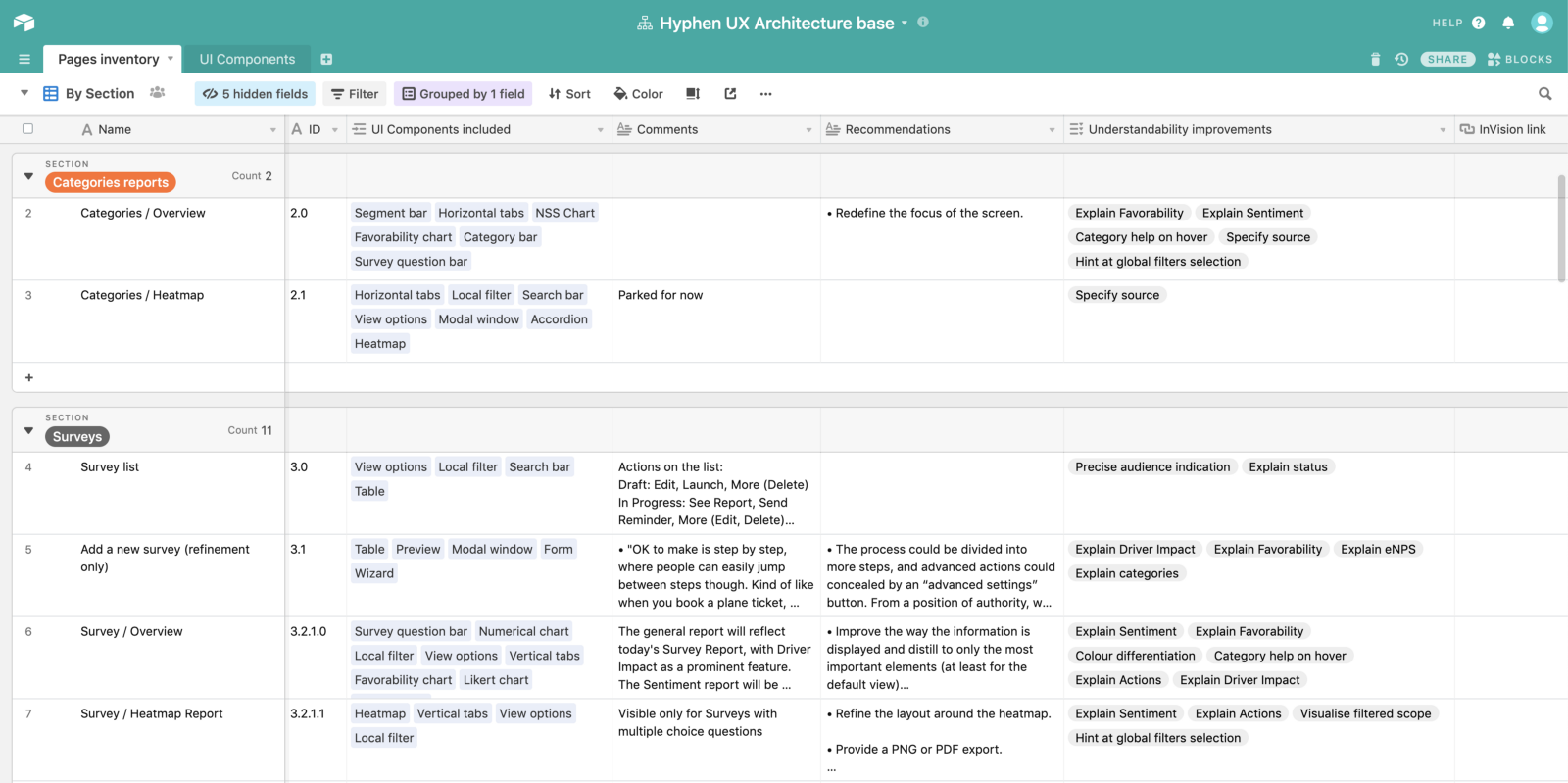Select the Survey / Heatmap Report record
The height and width of the screenshot is (783, 1568).
click(x=152, y=713)
